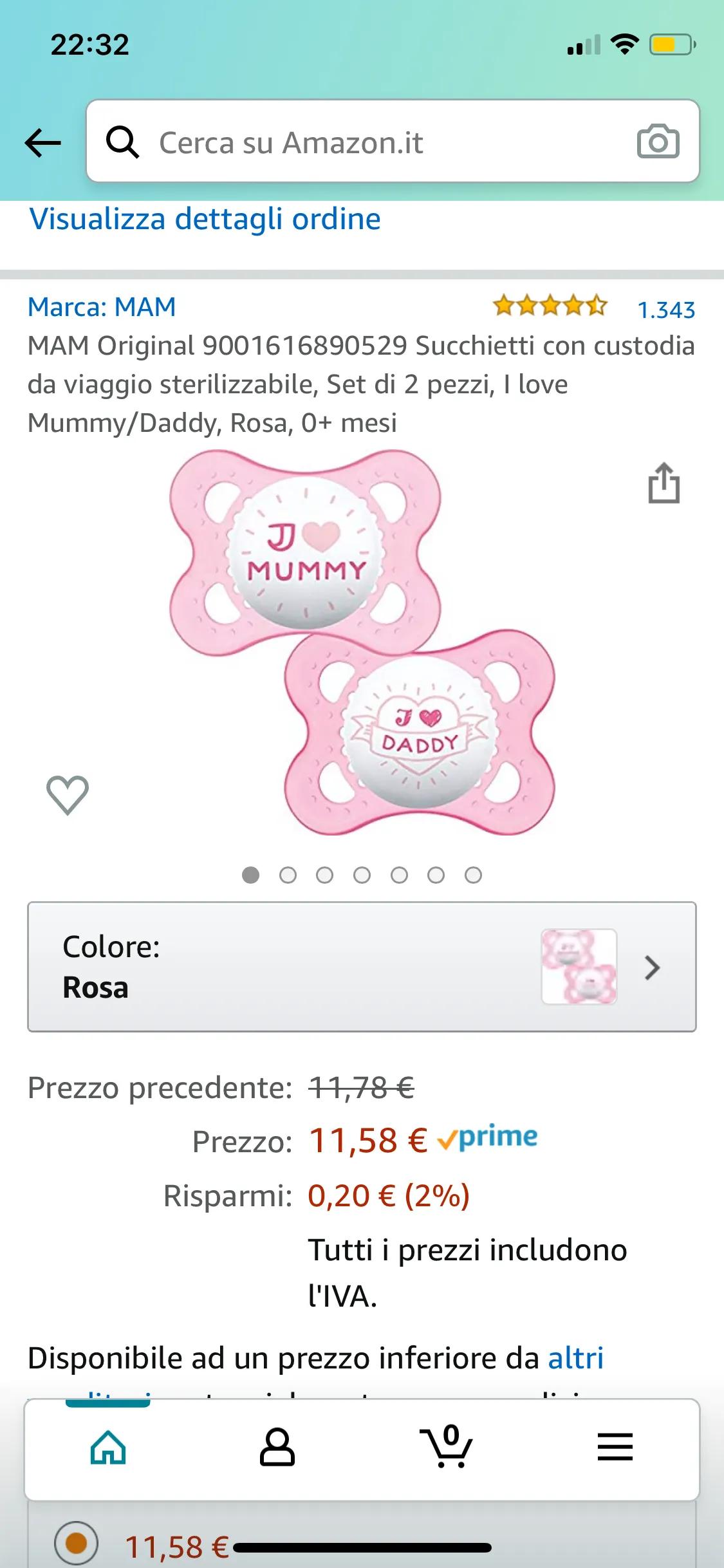Open the Marca: MAM brand link

(x=102, y=307)
